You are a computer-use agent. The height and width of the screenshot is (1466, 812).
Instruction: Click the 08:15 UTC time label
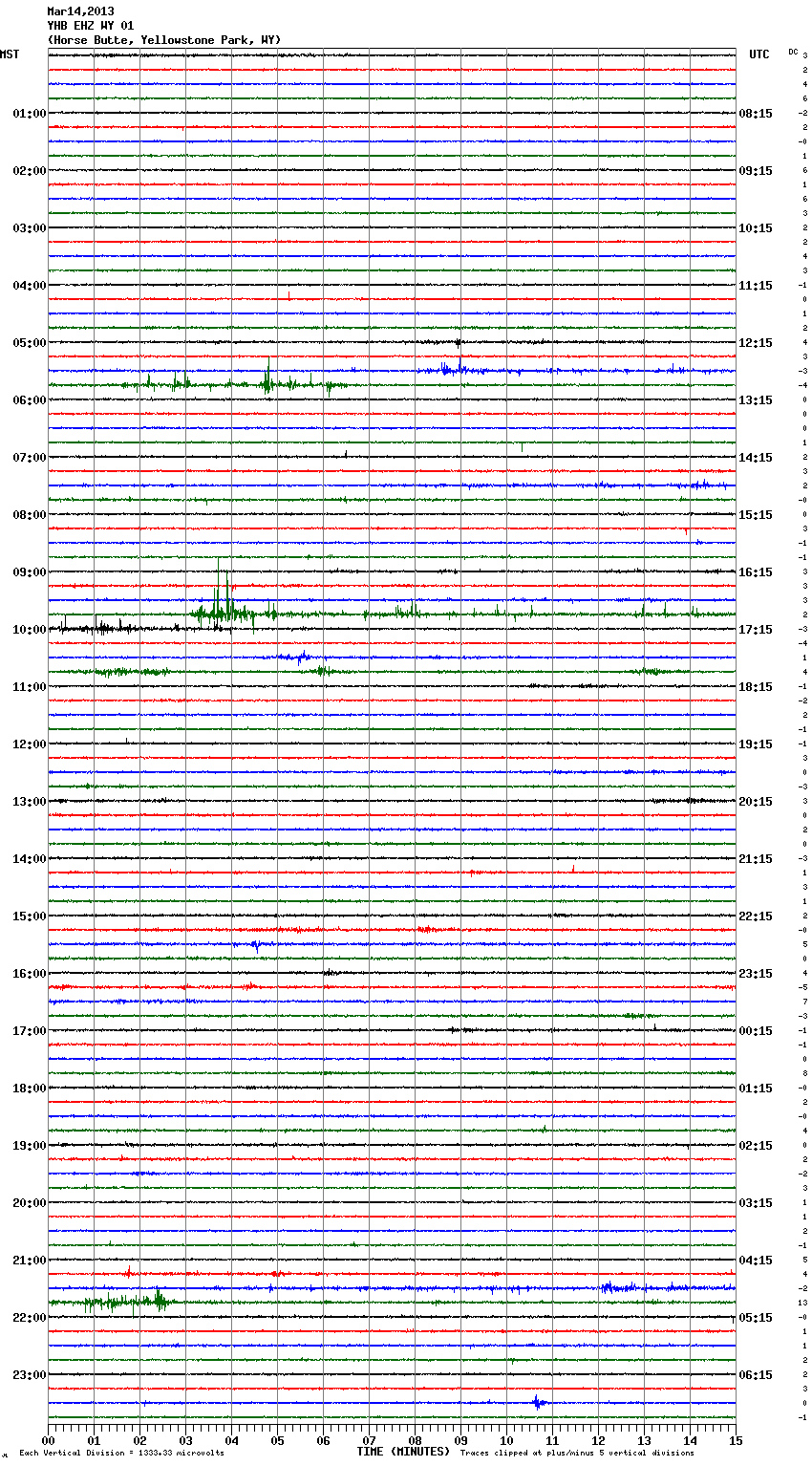[x=756, y=114]
